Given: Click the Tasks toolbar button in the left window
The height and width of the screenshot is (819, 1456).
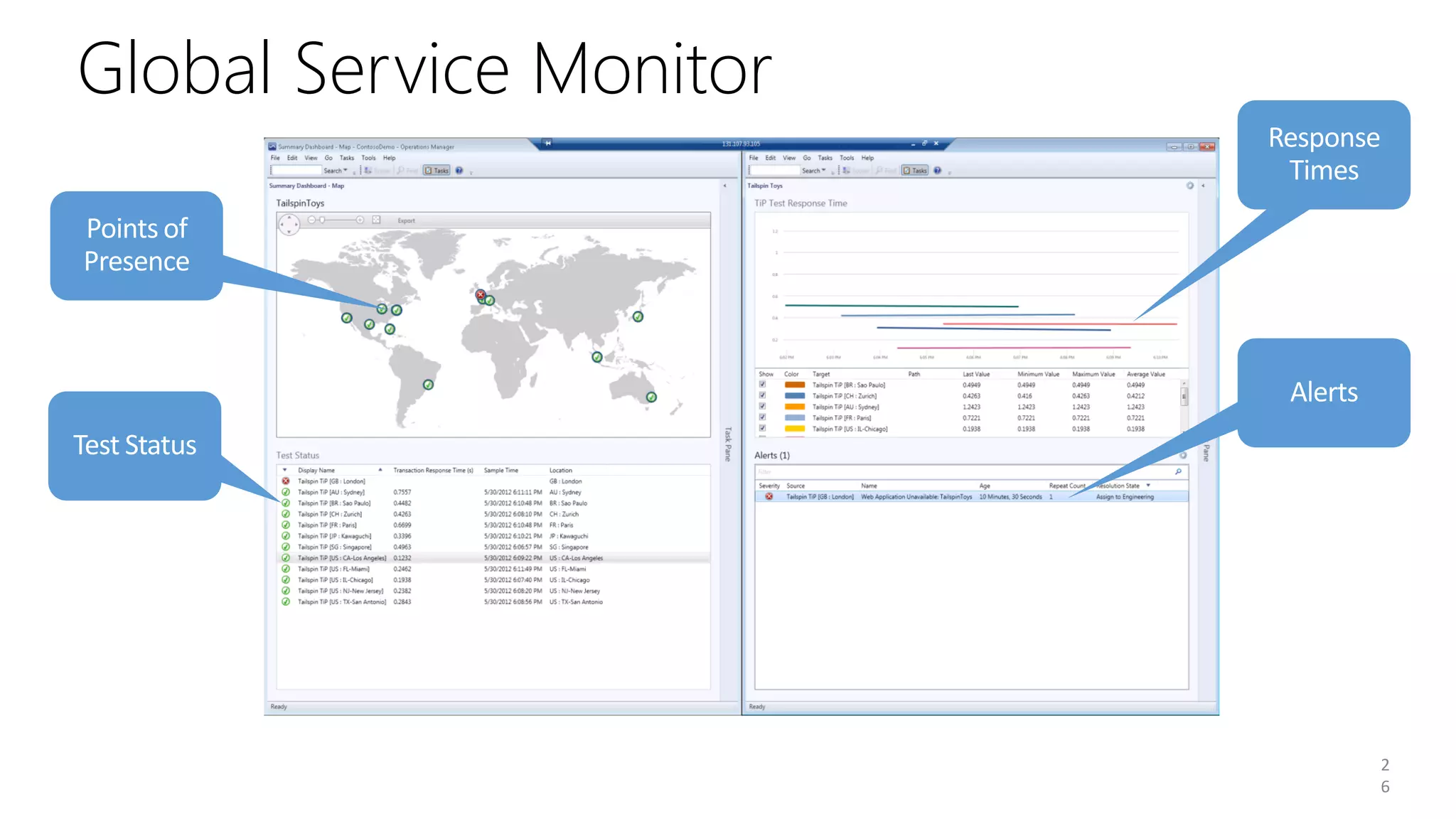Looking at the screenshot, I should coord(437,171).
